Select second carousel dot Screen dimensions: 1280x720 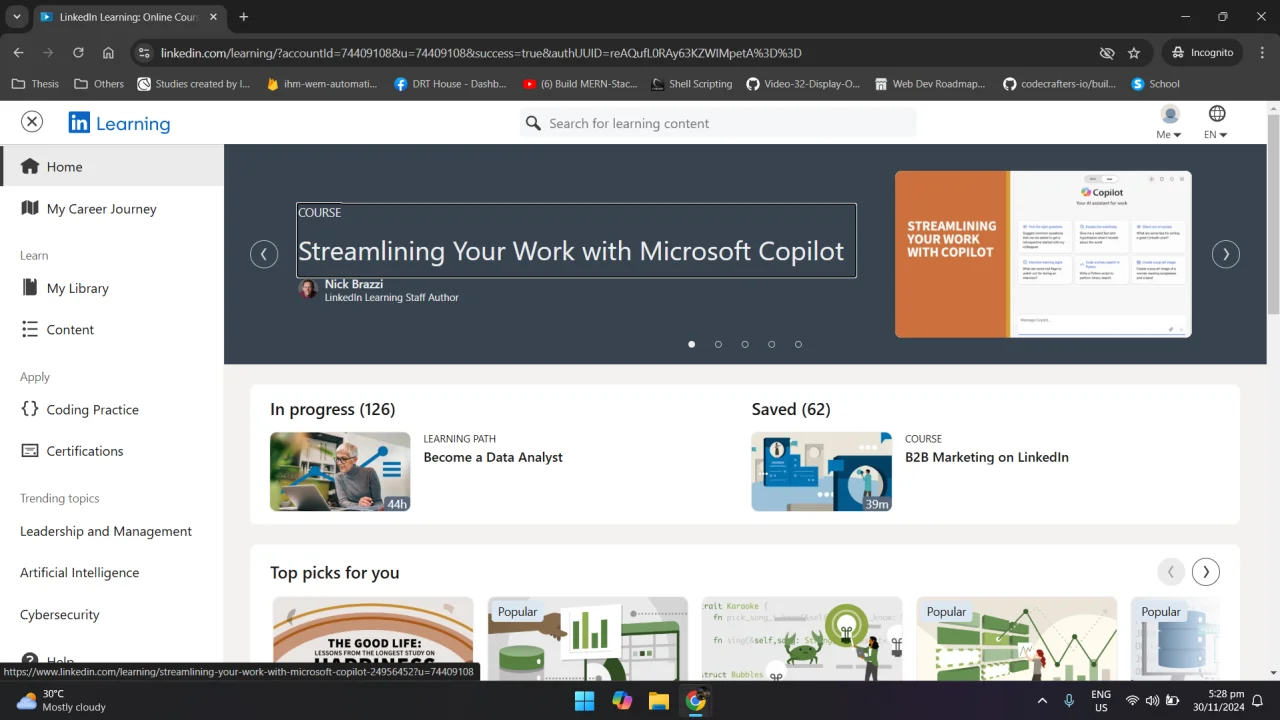[718, 344]
